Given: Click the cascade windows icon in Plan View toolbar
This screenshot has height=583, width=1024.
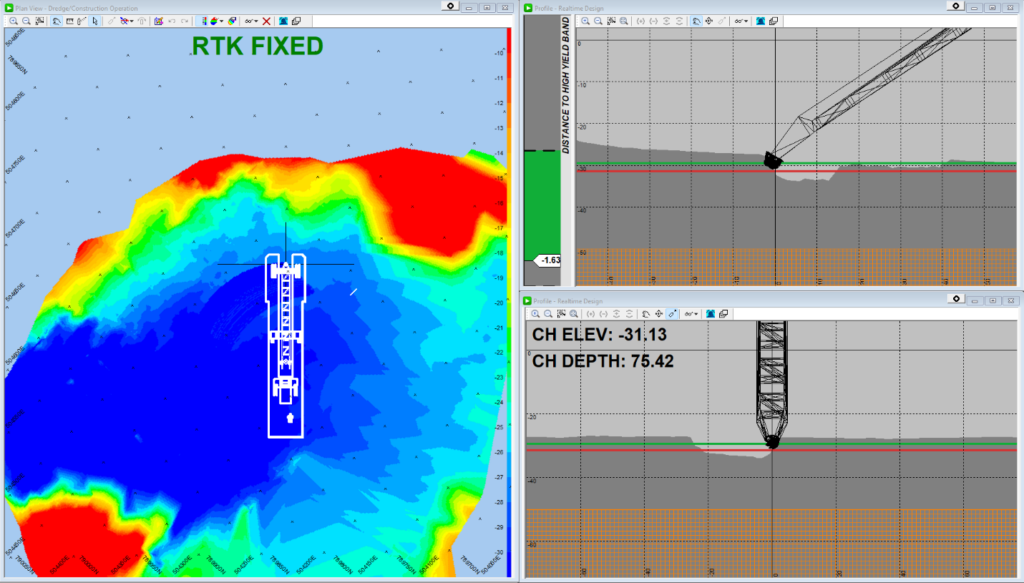Looking at the screenshot, I should [x=296, y=21].
